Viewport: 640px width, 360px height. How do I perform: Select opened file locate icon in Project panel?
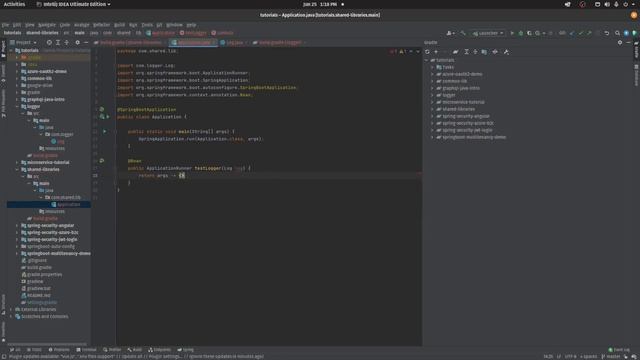[x=49, y=42]
